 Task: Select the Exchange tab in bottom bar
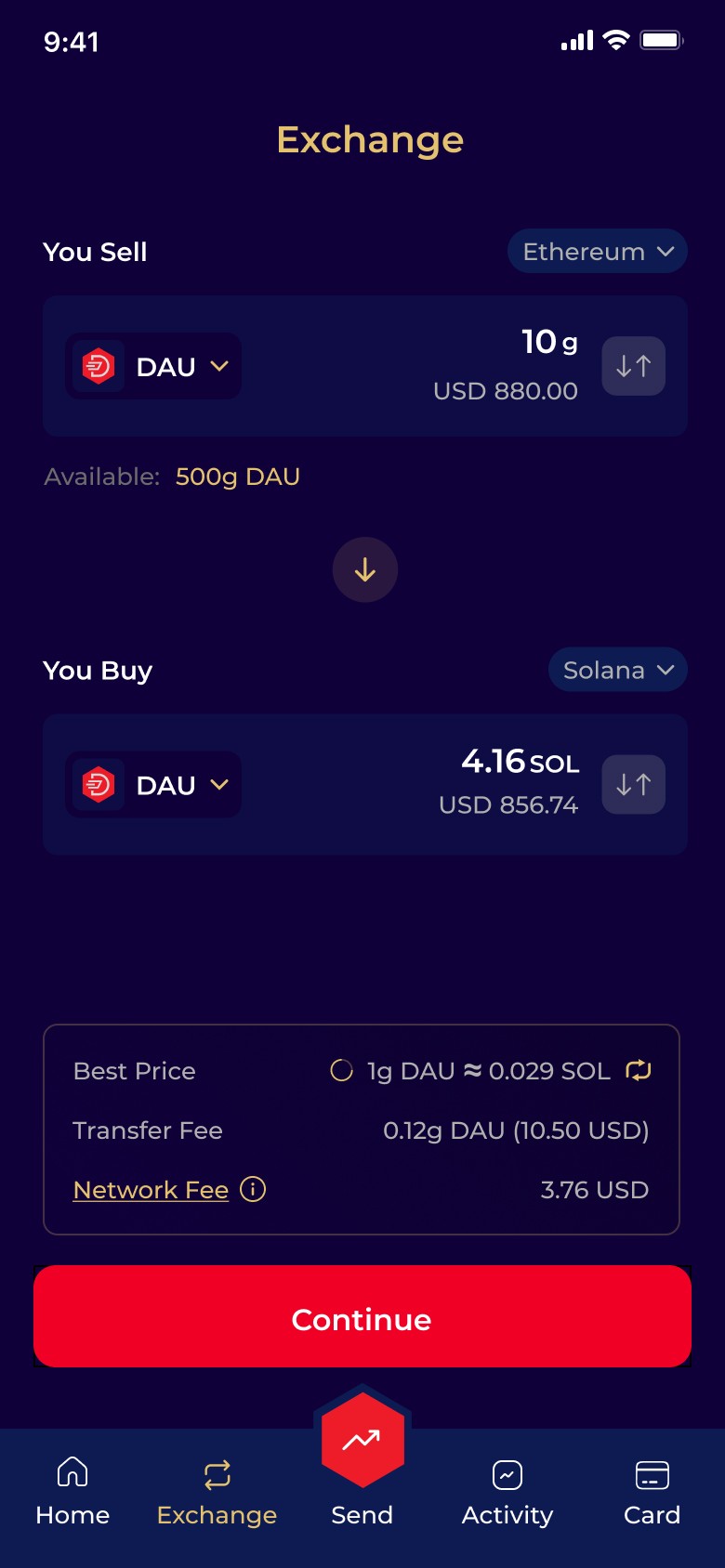(217, 1492)
